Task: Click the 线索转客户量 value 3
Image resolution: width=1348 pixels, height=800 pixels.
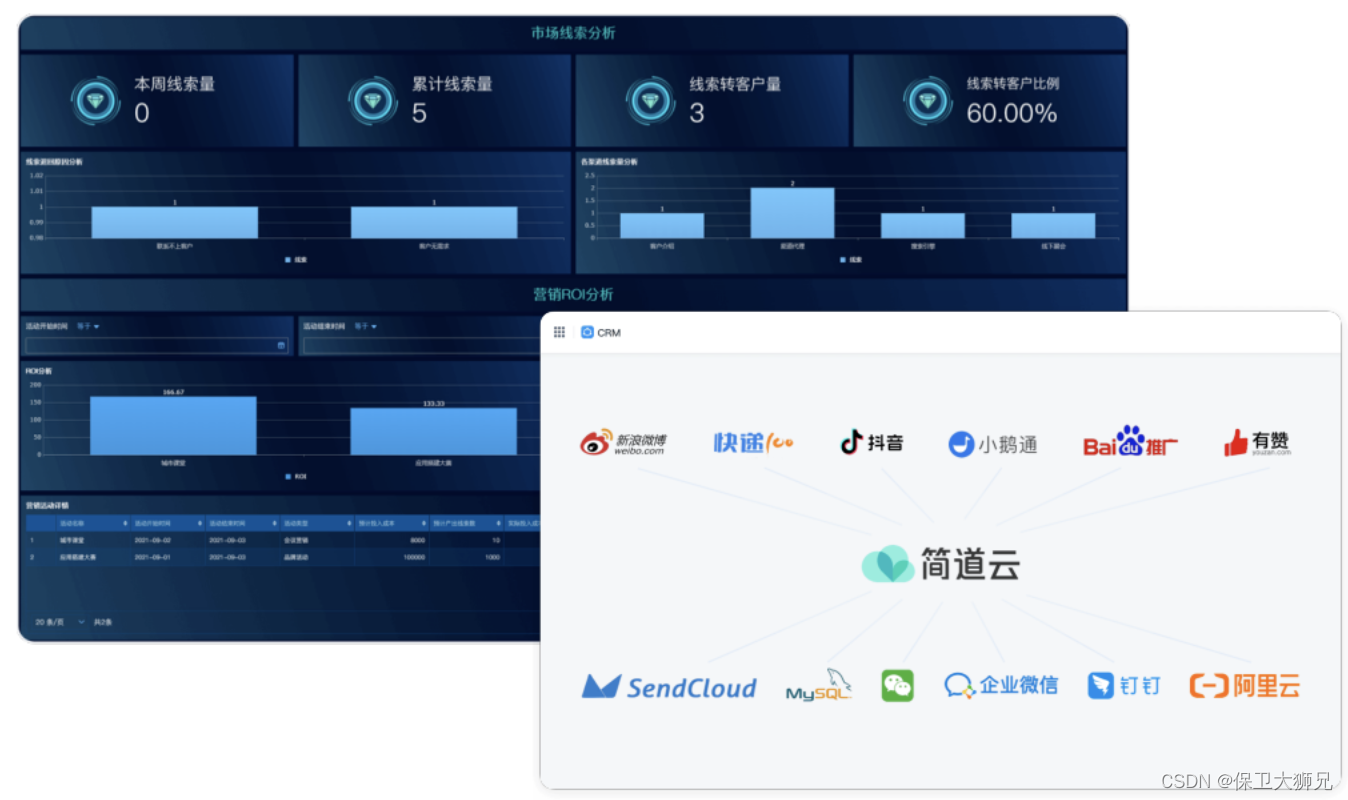Action: (x=697, y=114)
